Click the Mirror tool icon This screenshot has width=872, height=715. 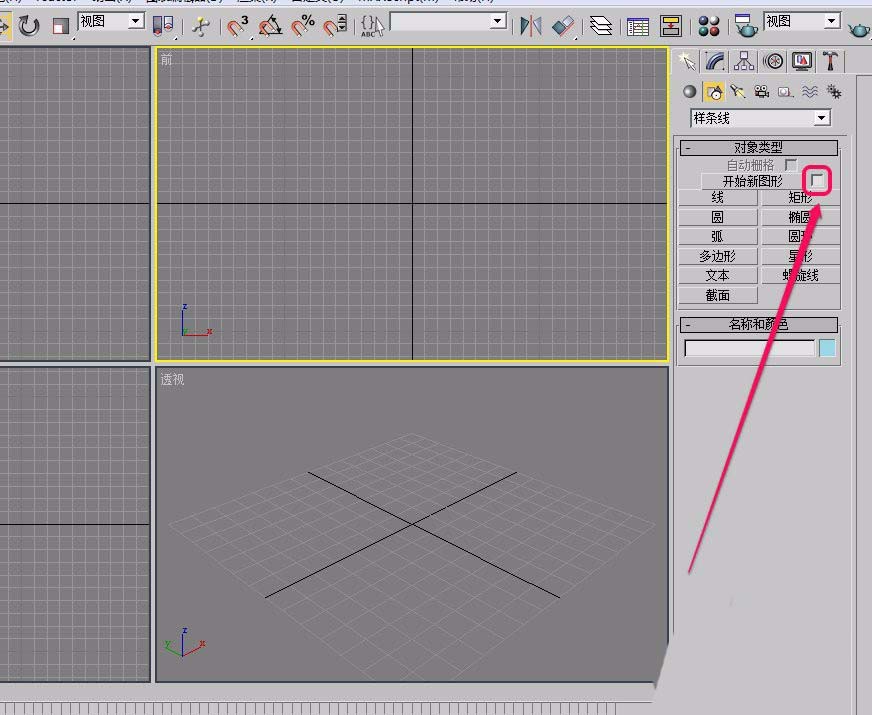(531, 26)
